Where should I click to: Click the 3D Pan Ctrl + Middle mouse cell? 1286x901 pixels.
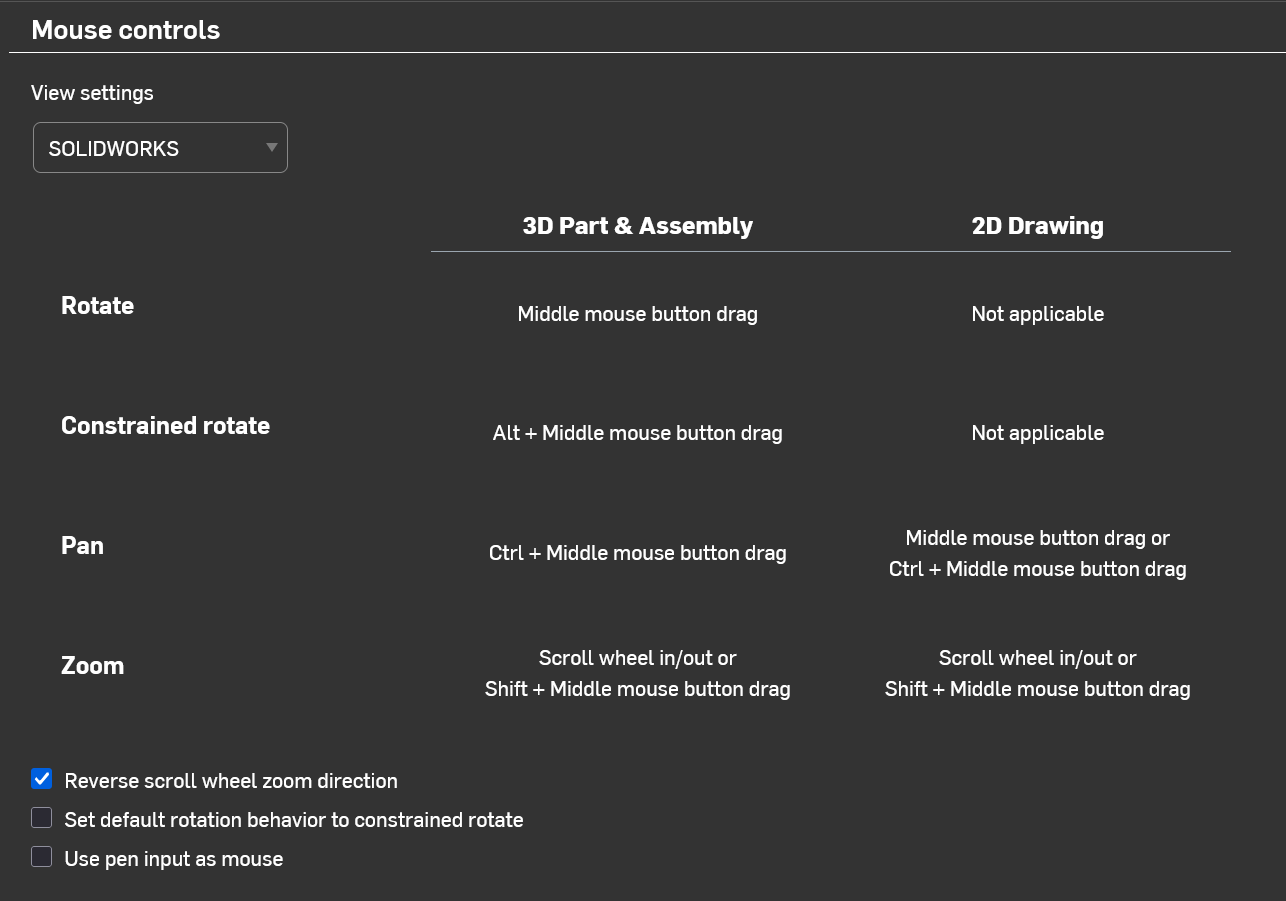637,553
